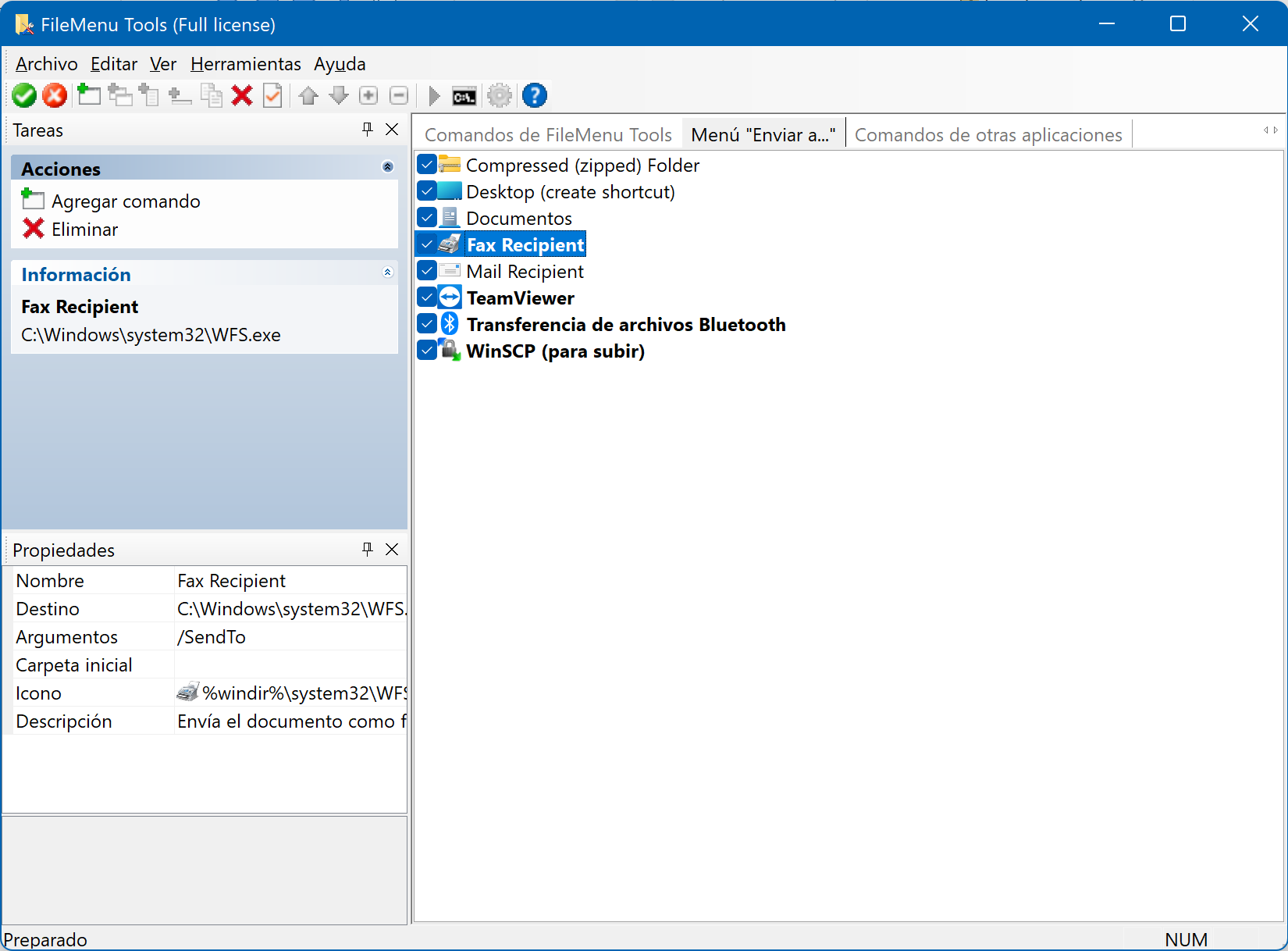Image resolution: width=1288 pixels, height=951 pixels.
Task: Uncheck WinSCP (para subir) checkbox
Action: [x=427, y=351]
